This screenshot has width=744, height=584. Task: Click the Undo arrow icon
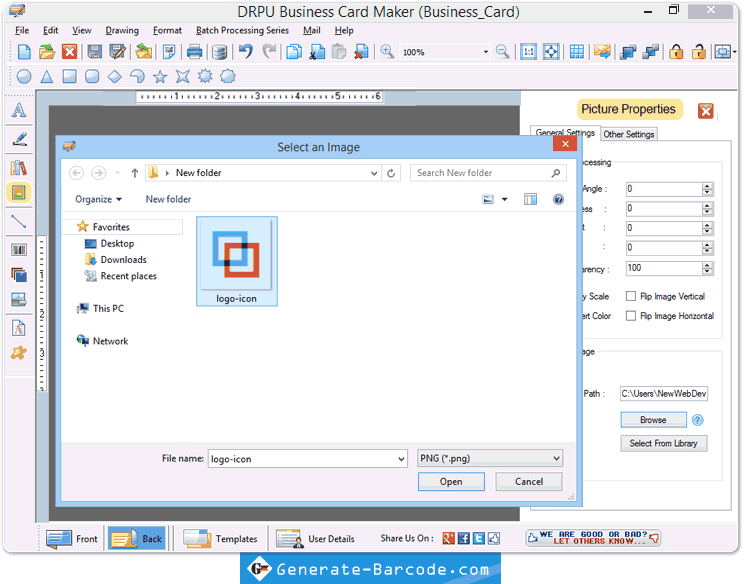click(245, 51)
